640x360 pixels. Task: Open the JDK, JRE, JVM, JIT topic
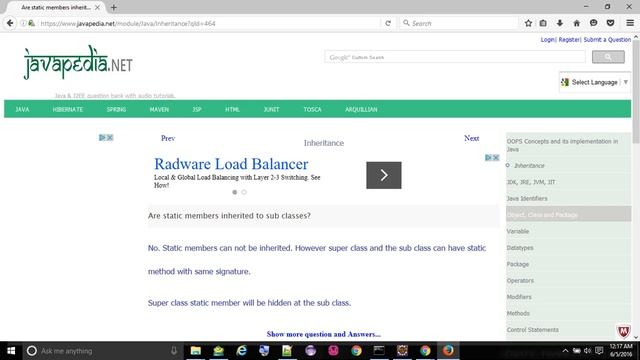531,182
